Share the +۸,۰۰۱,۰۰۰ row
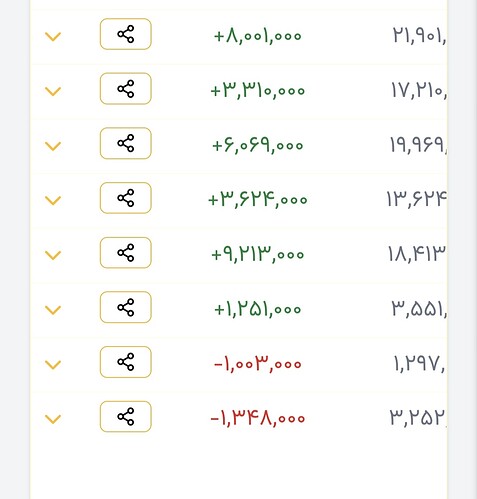 (126, 34)
